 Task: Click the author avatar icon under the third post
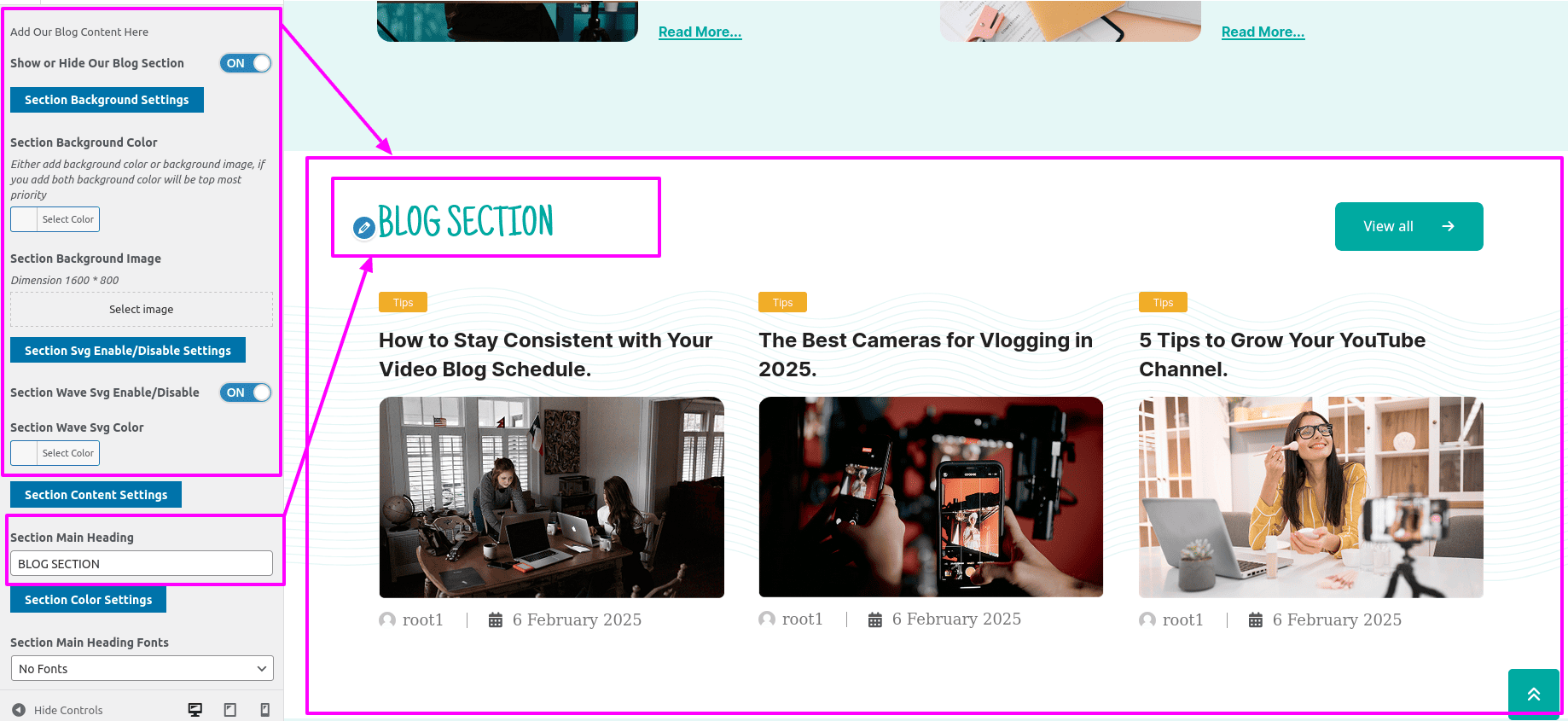[1147, 619]
